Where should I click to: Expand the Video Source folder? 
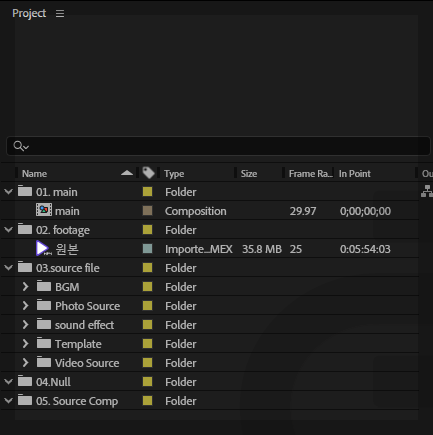[26, 363]
